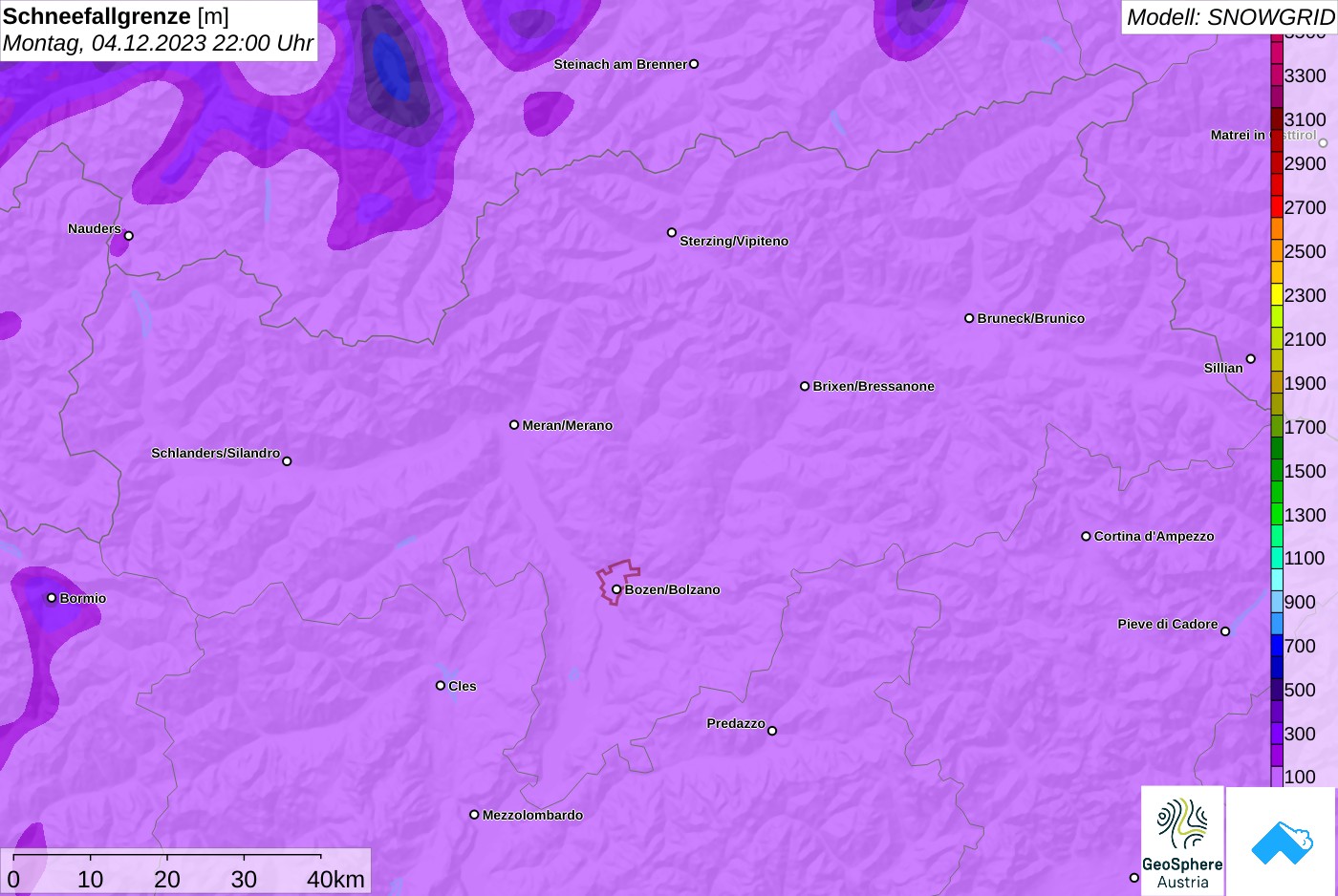The height and width of the screenshot is (896, 1338).
Task: Click the violet 300 legend swatch
Action: click(1277, 734)
